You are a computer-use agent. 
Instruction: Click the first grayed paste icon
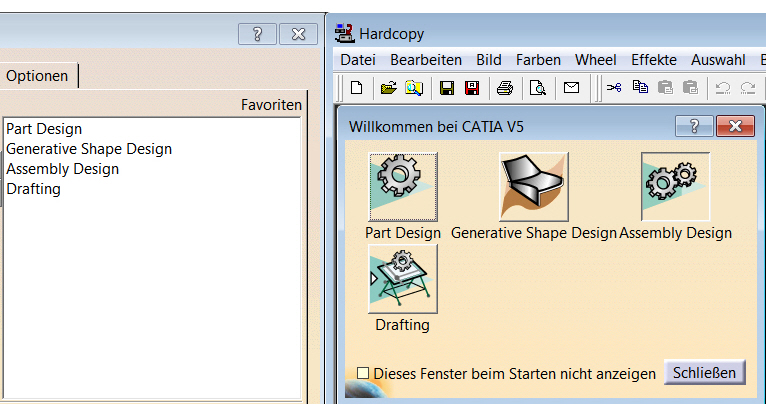tap(665, 88)
